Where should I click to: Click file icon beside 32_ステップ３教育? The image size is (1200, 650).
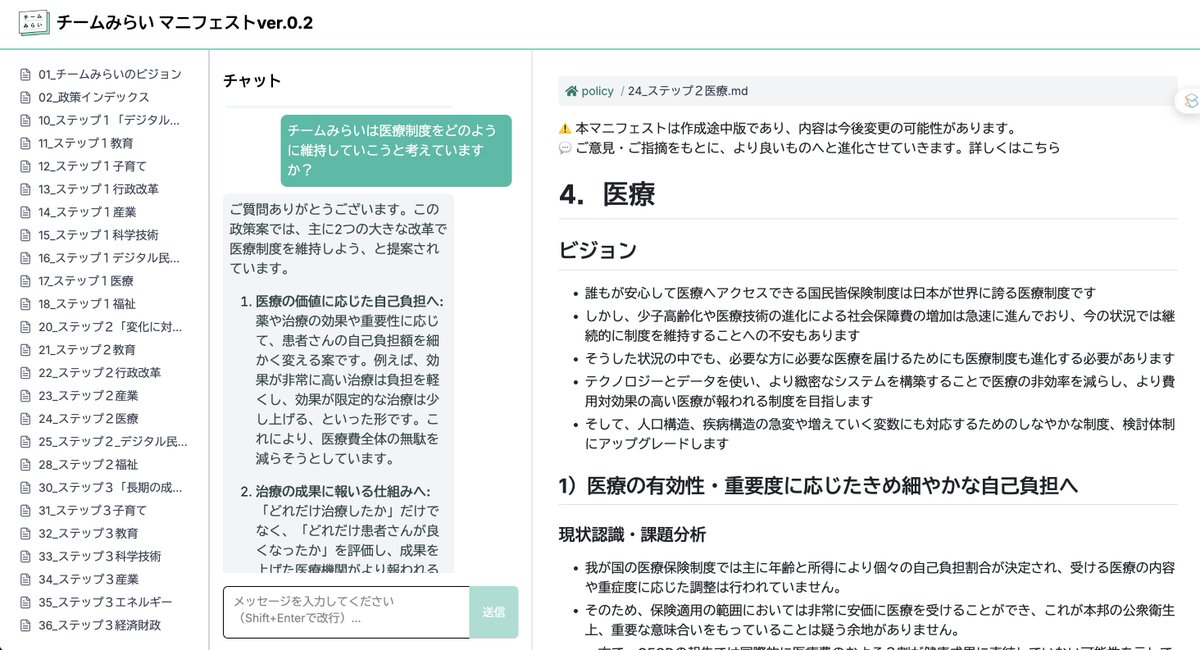(26, 534)
